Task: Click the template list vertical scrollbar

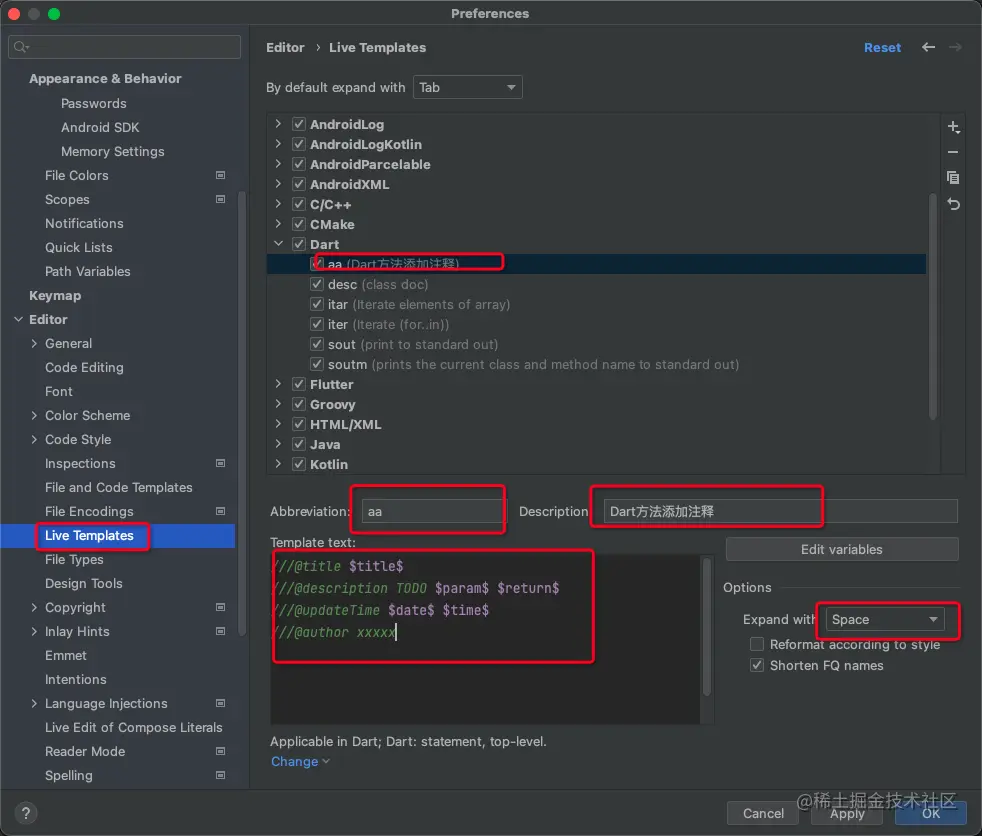Action: point(933,300)
